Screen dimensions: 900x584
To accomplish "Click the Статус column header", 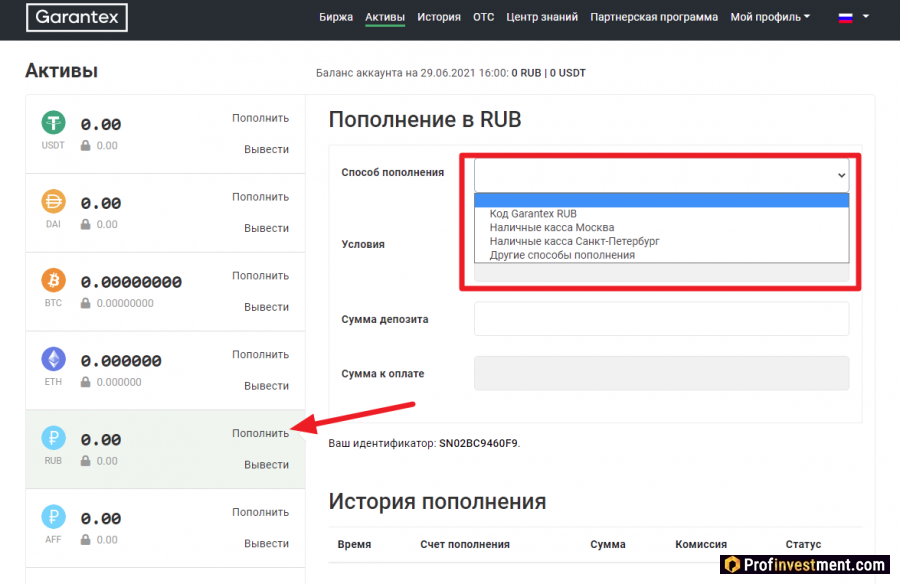I will (x=803, y=544).
